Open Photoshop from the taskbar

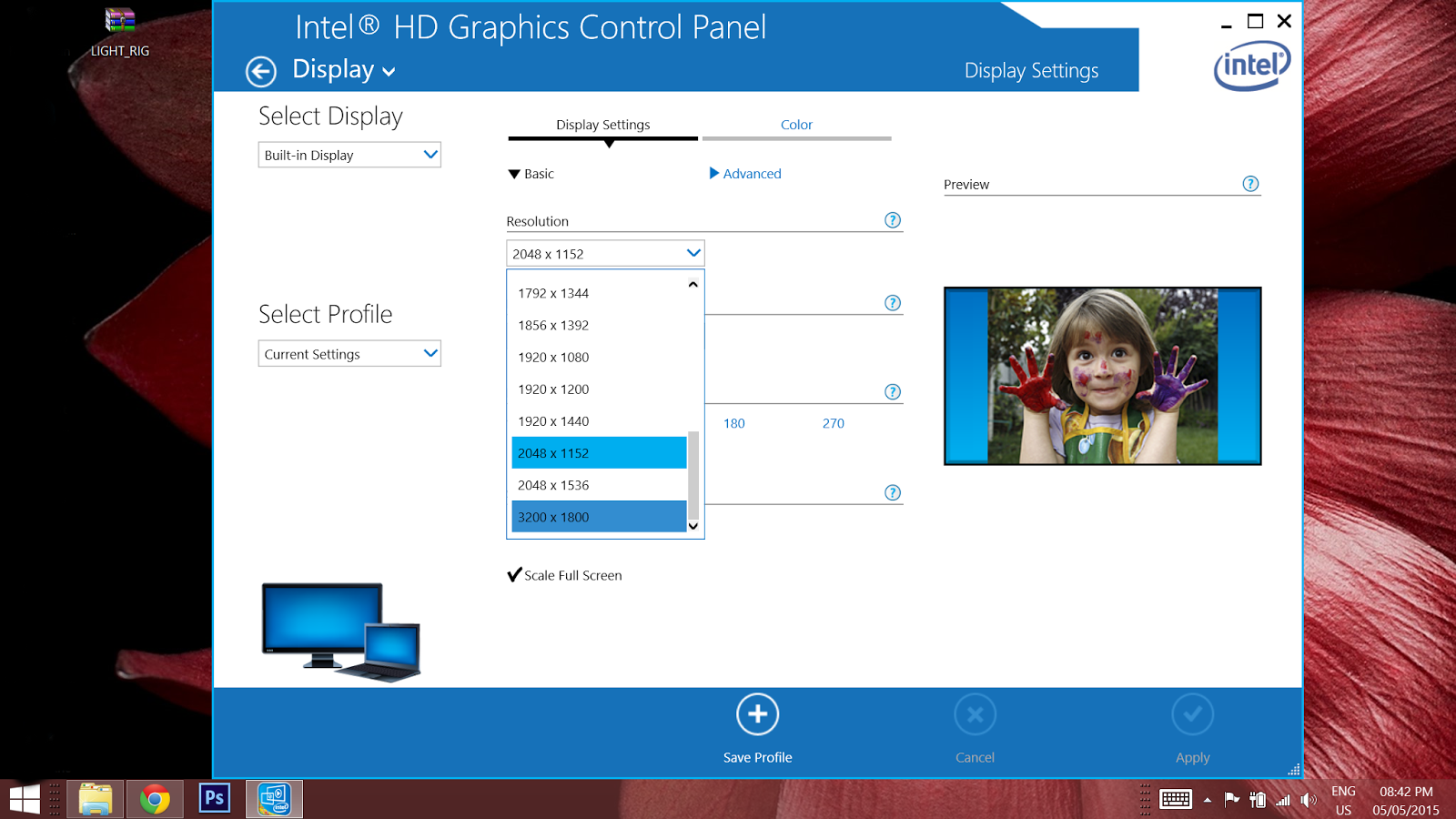(x=215, y=799)
